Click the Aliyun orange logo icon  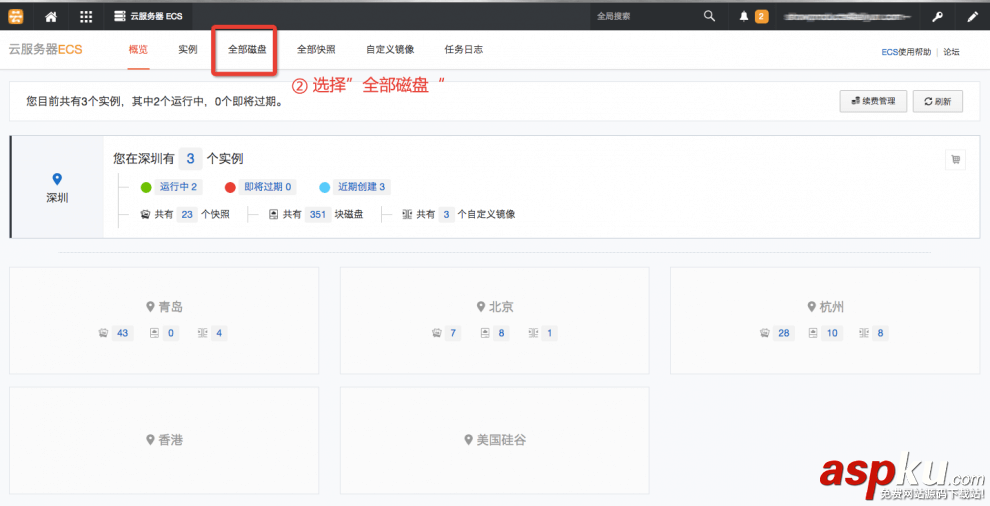(x=16, y=16)
